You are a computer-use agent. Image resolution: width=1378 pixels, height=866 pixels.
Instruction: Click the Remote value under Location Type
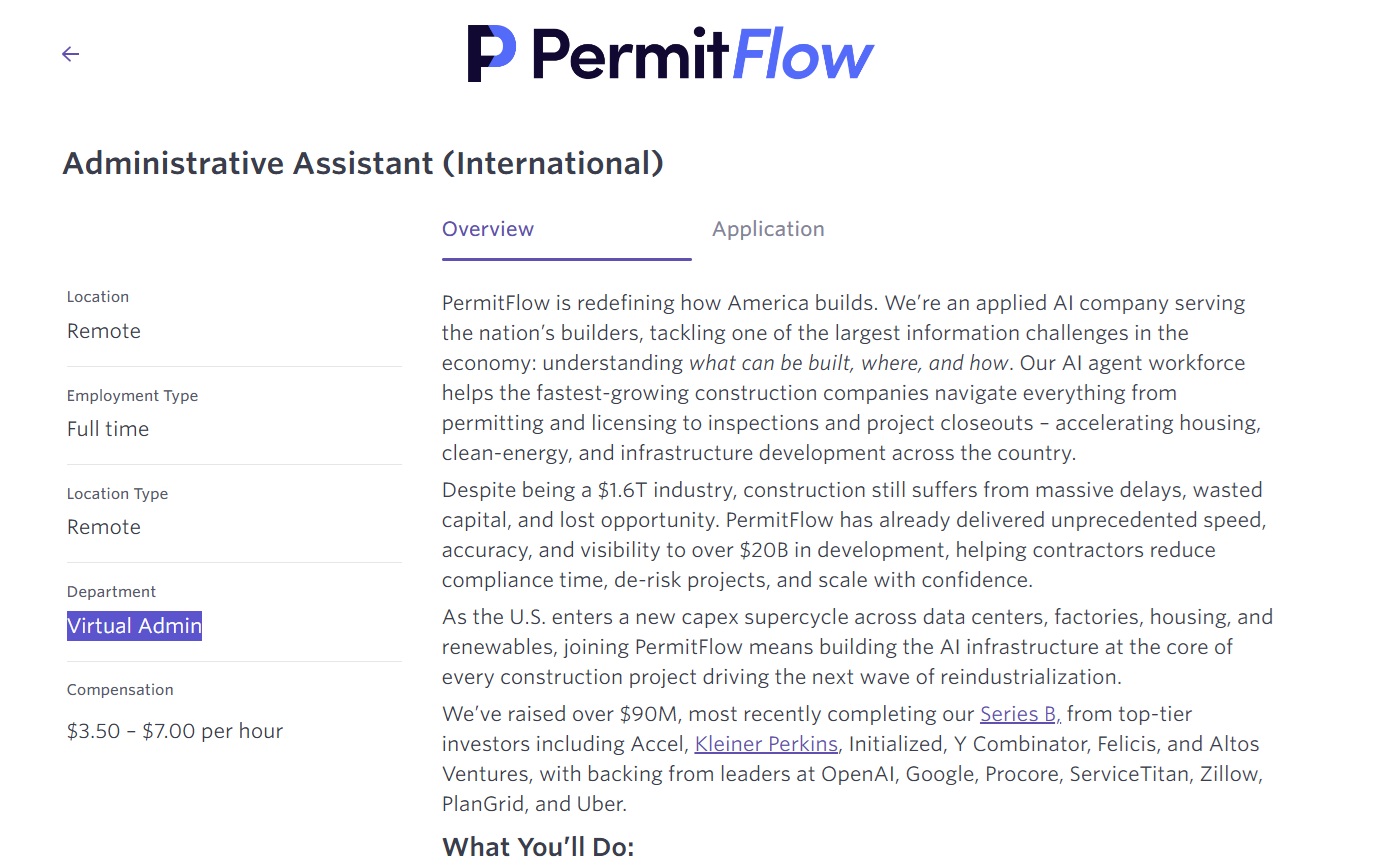104,527
